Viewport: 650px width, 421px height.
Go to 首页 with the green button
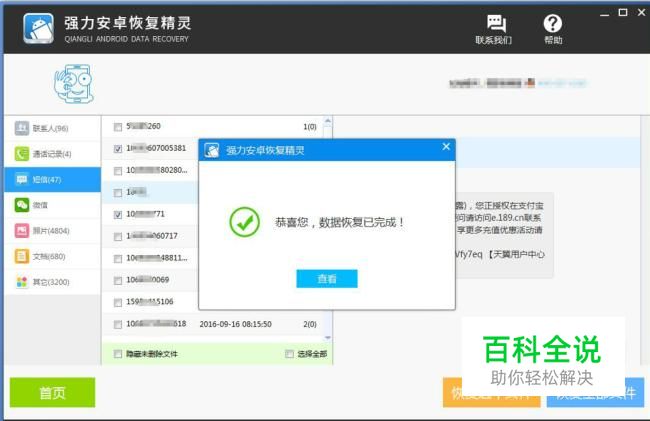click(x=52, y=392)
